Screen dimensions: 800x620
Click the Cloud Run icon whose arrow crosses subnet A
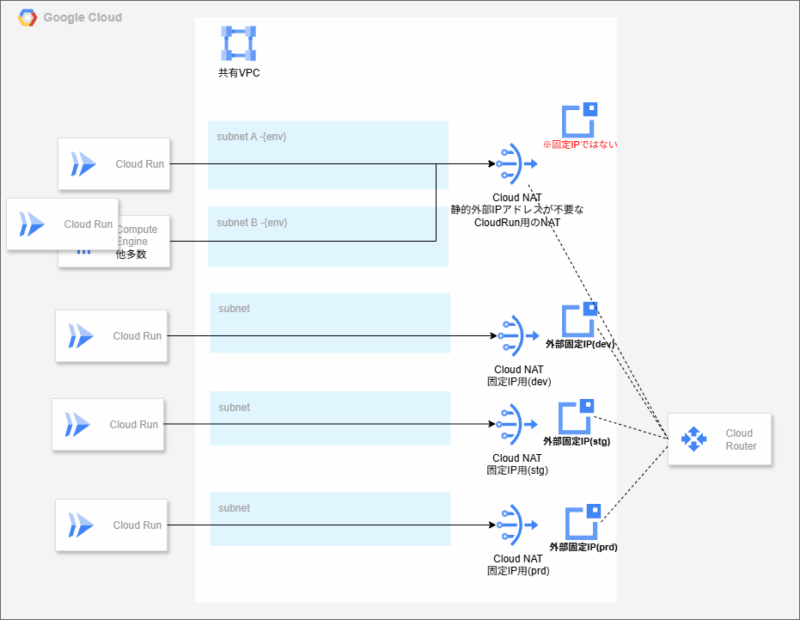click(83, 164)
